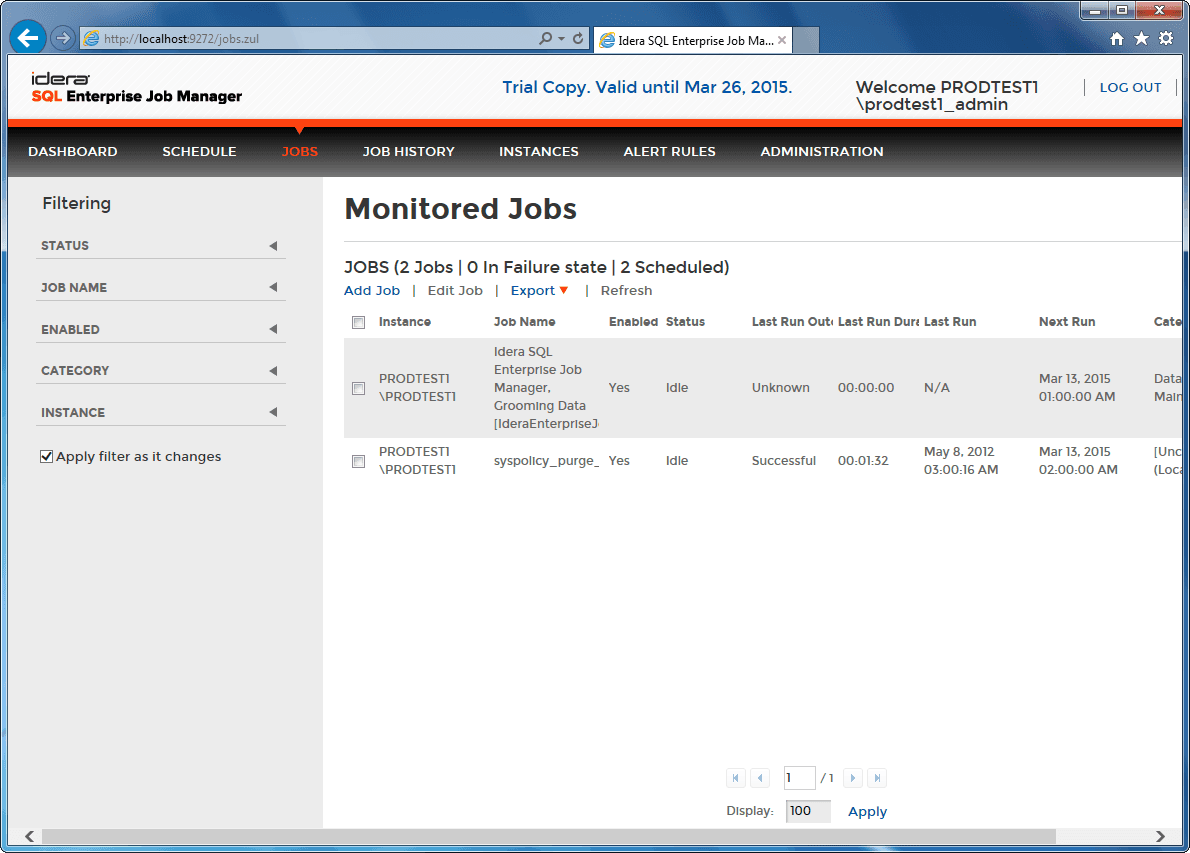Open the SCHEDULE tab

(199, 152)
